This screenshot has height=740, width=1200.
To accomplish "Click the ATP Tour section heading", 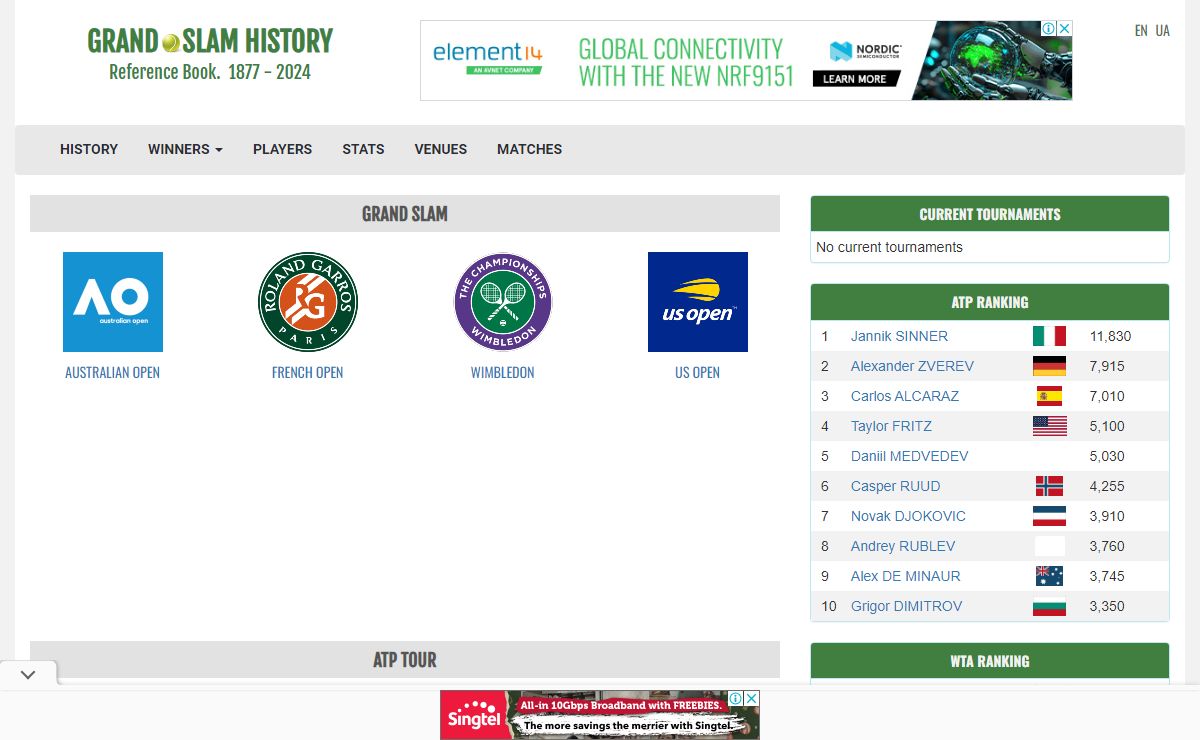I will [x=405, y=660].
